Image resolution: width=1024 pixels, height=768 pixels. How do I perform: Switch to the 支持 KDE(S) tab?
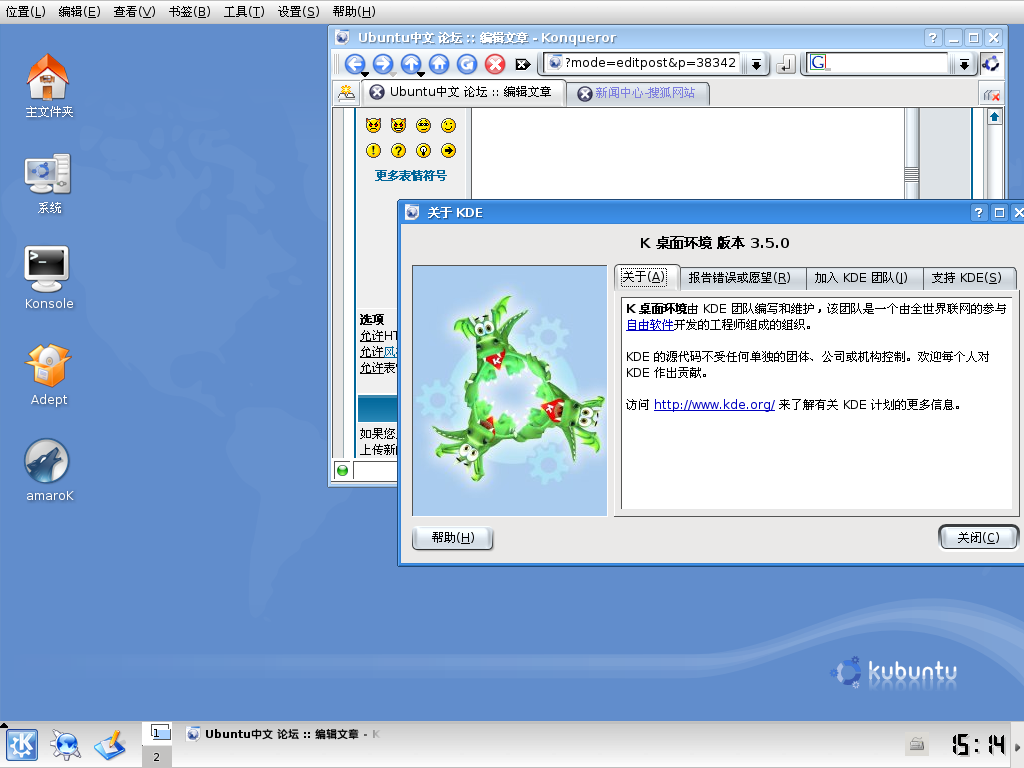(x=967, y=278)
